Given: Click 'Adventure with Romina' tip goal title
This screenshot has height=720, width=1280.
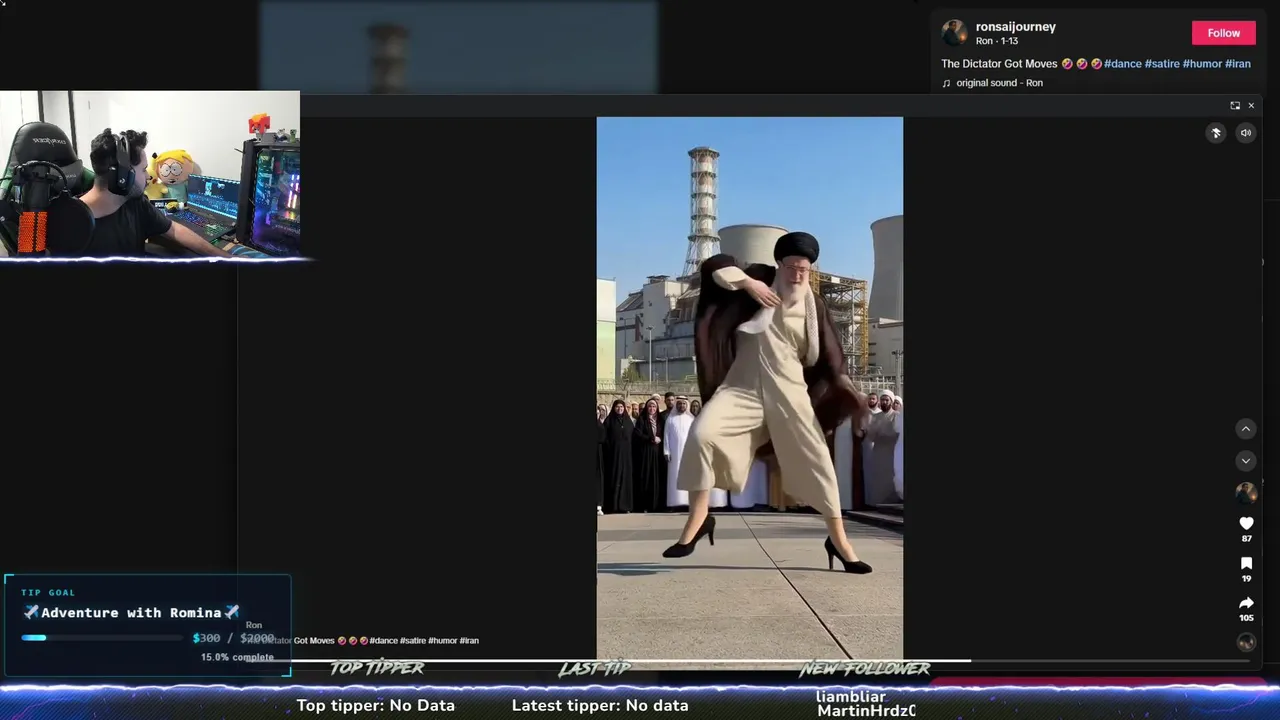Looking at the screenshot, I should pyautogui.click(x=131, y=613).
